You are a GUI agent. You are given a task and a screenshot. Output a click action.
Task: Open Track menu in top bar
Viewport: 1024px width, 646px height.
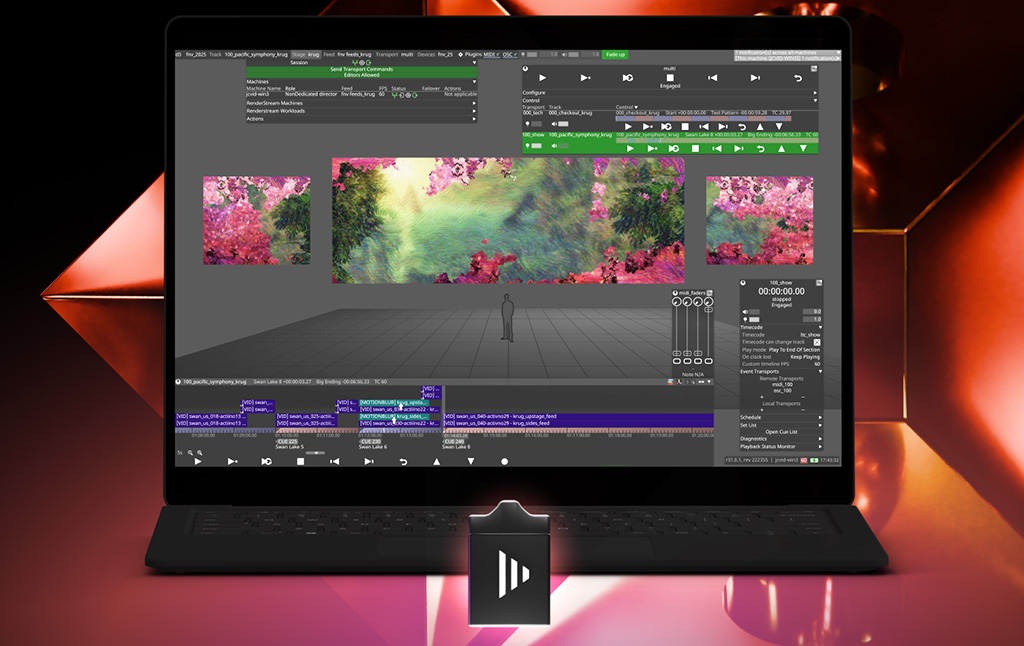(x=248, y=55)
